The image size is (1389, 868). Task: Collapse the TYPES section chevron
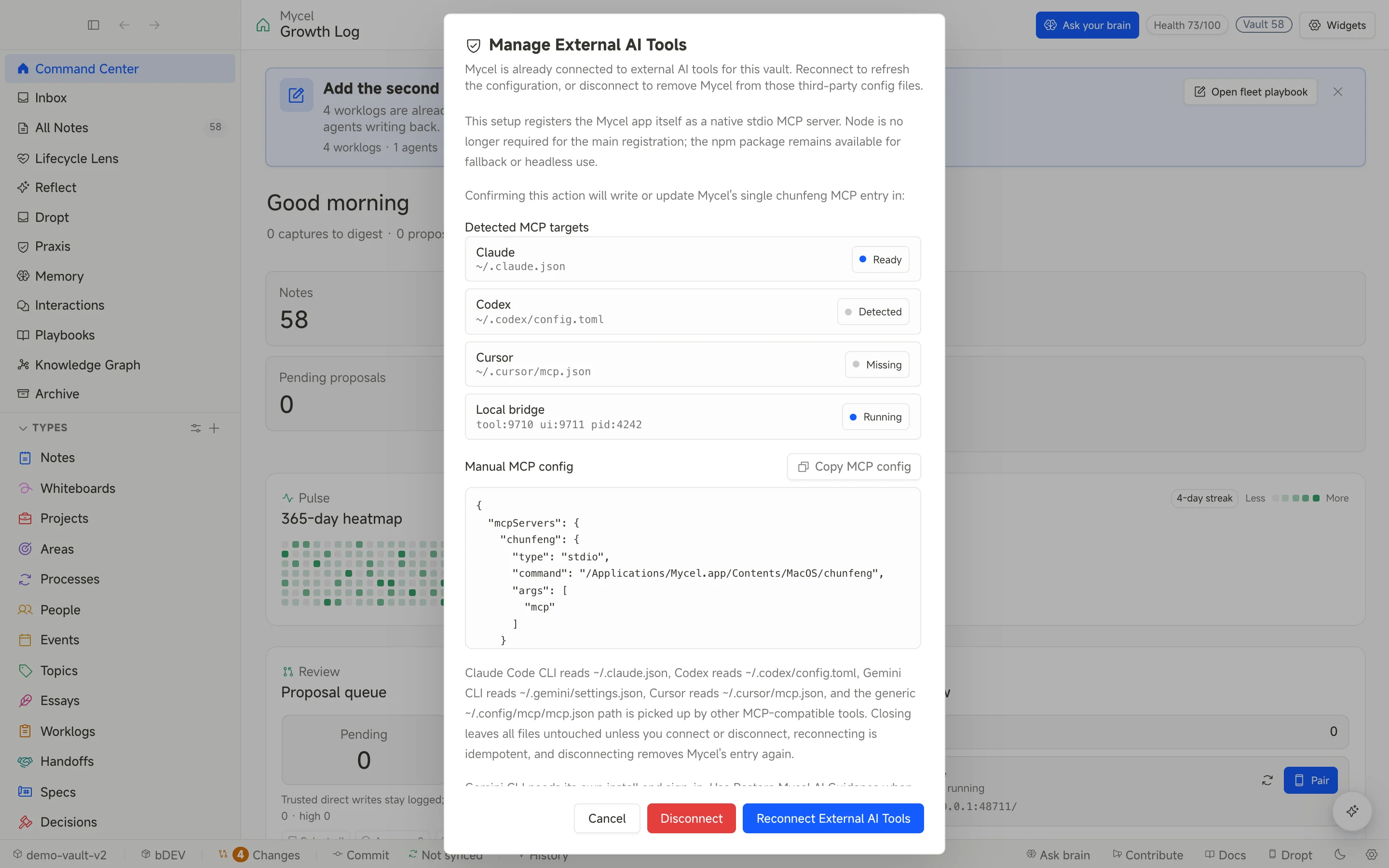tap(23, 428)
